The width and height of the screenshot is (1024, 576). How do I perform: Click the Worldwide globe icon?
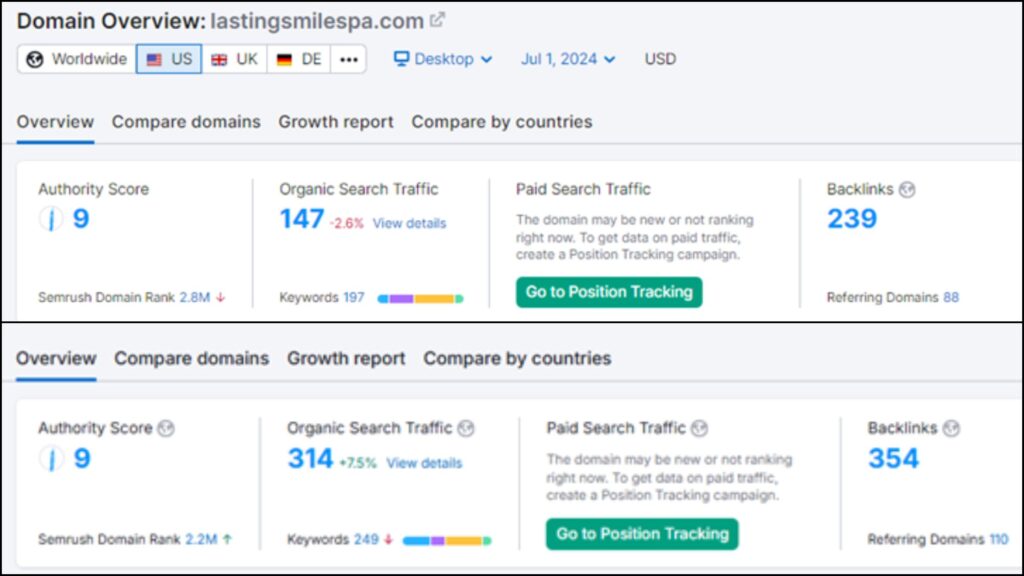click(35, 59)
